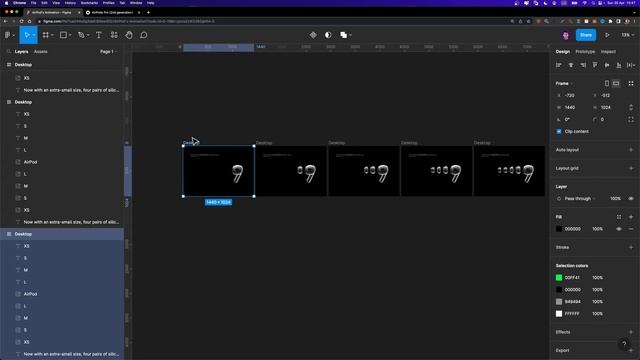Add Auto layout with plus button

(631, 150)
